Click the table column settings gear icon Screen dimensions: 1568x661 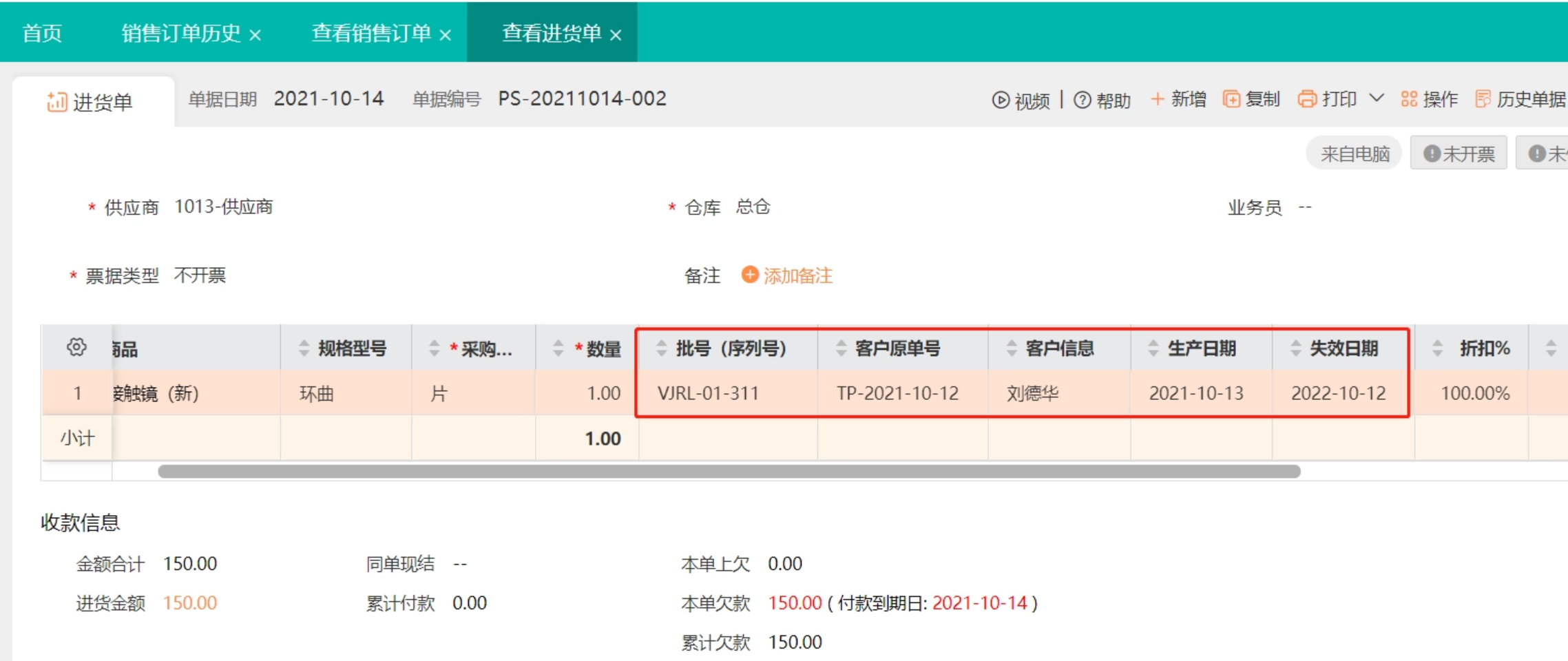(76, 347)
